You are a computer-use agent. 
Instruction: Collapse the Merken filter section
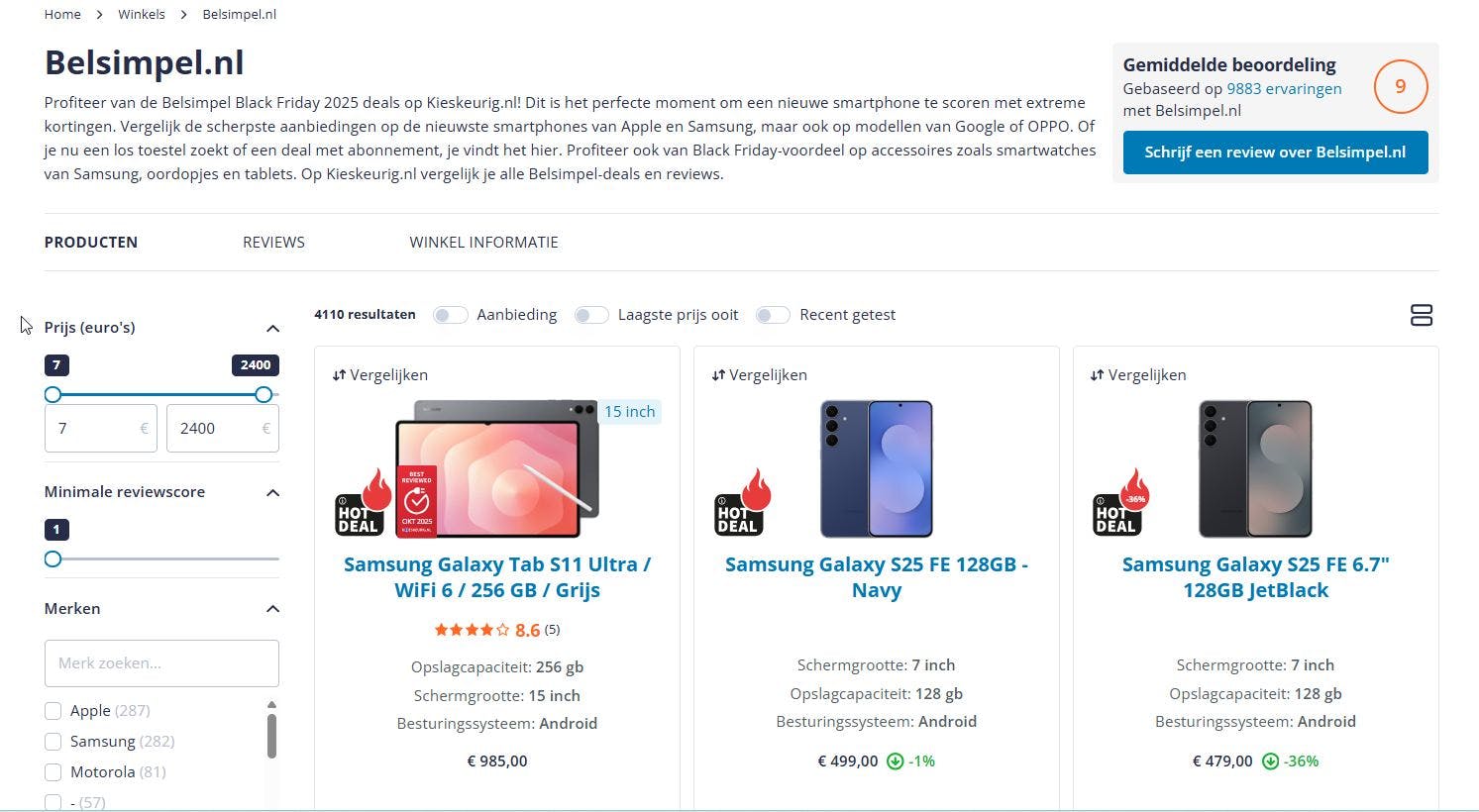coord(272,609)
